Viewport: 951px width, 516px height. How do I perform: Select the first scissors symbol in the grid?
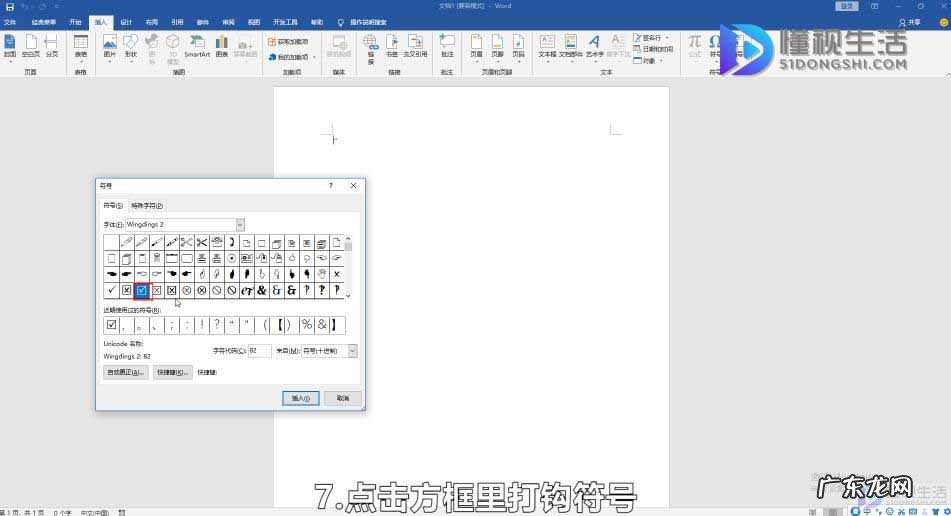tap(187, 243)
